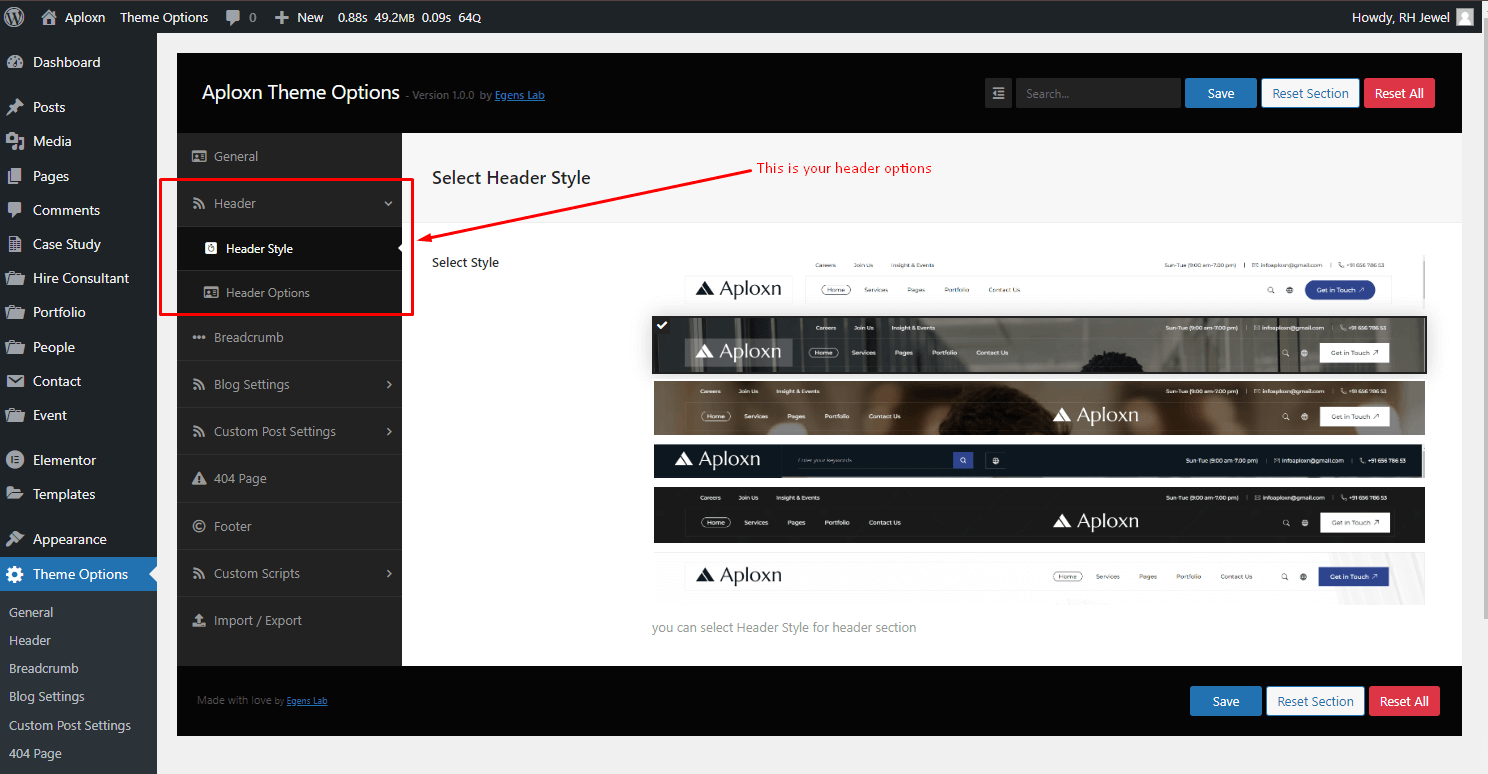Toggle the expand-all sections icon beside search
This screenshot has width=1488, height=774.
(x=998, y=93)
